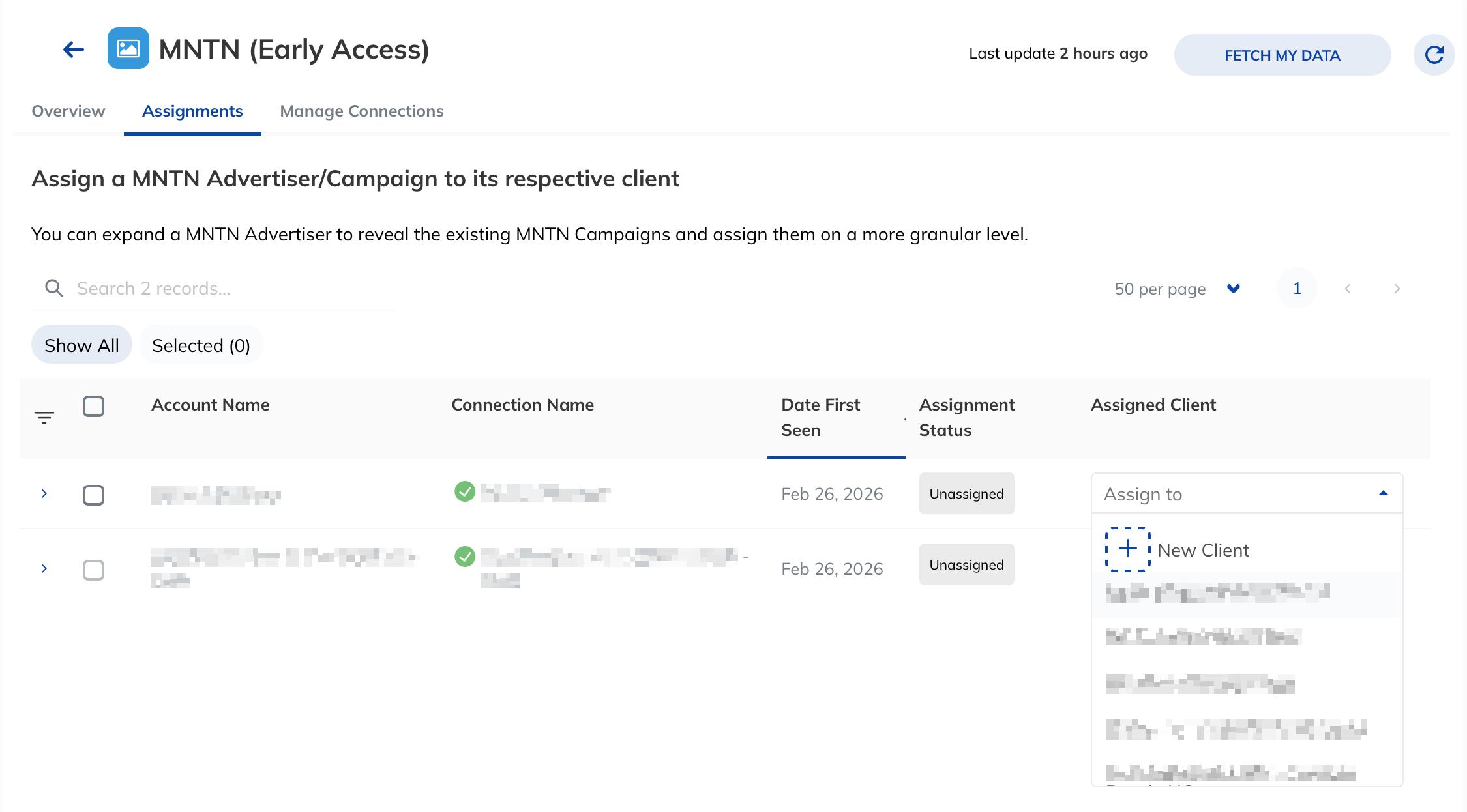Select the Assignments tab
Screen dimensions: 1467x812
click(x=192, y=111)
